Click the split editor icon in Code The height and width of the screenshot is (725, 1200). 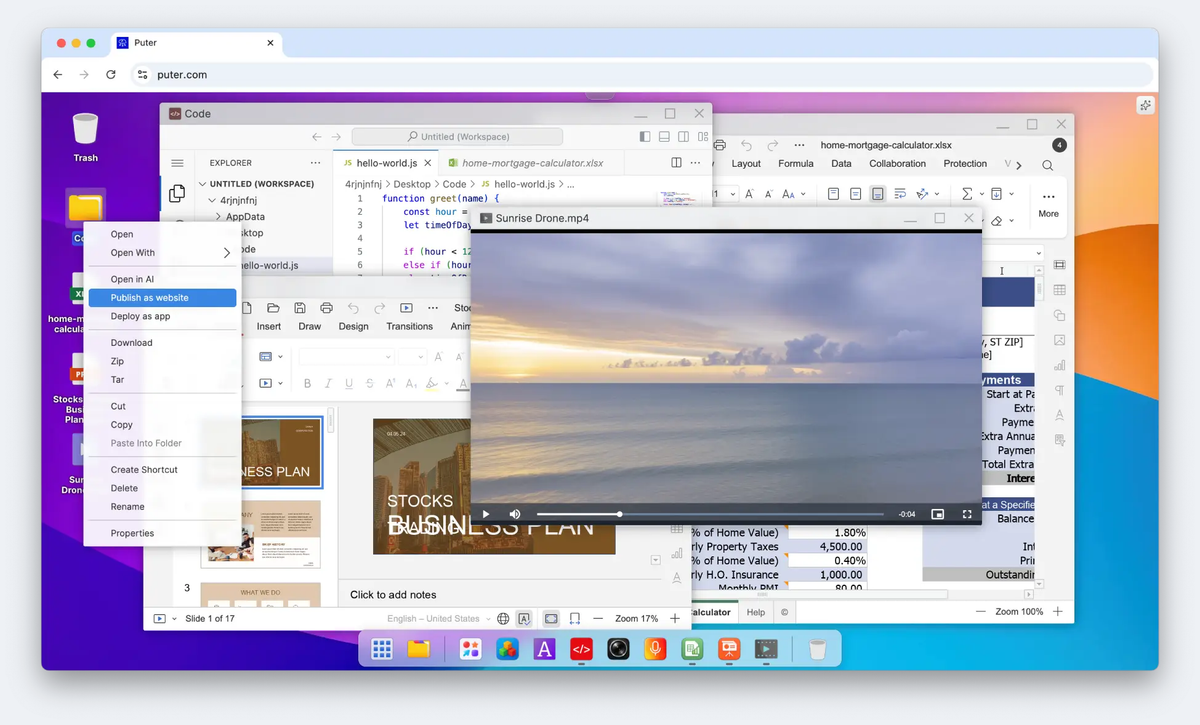677,163
